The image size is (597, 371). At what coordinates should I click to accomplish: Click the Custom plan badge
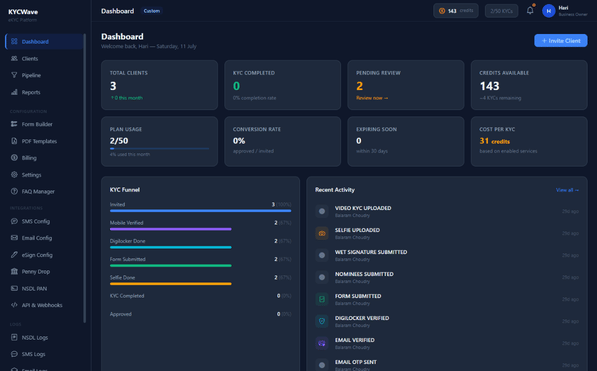(152, 11)
